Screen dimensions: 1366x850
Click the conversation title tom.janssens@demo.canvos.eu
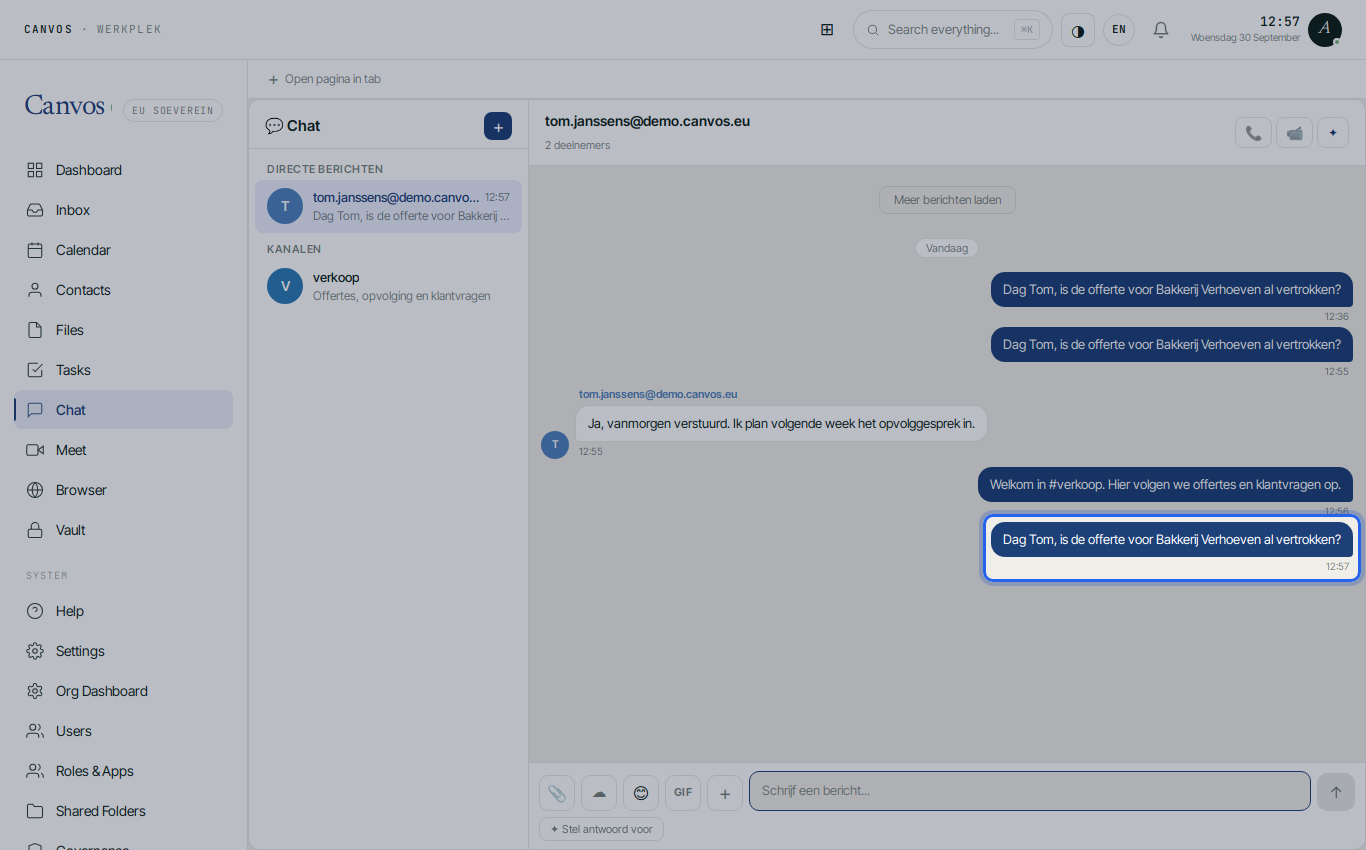[647, 121]
